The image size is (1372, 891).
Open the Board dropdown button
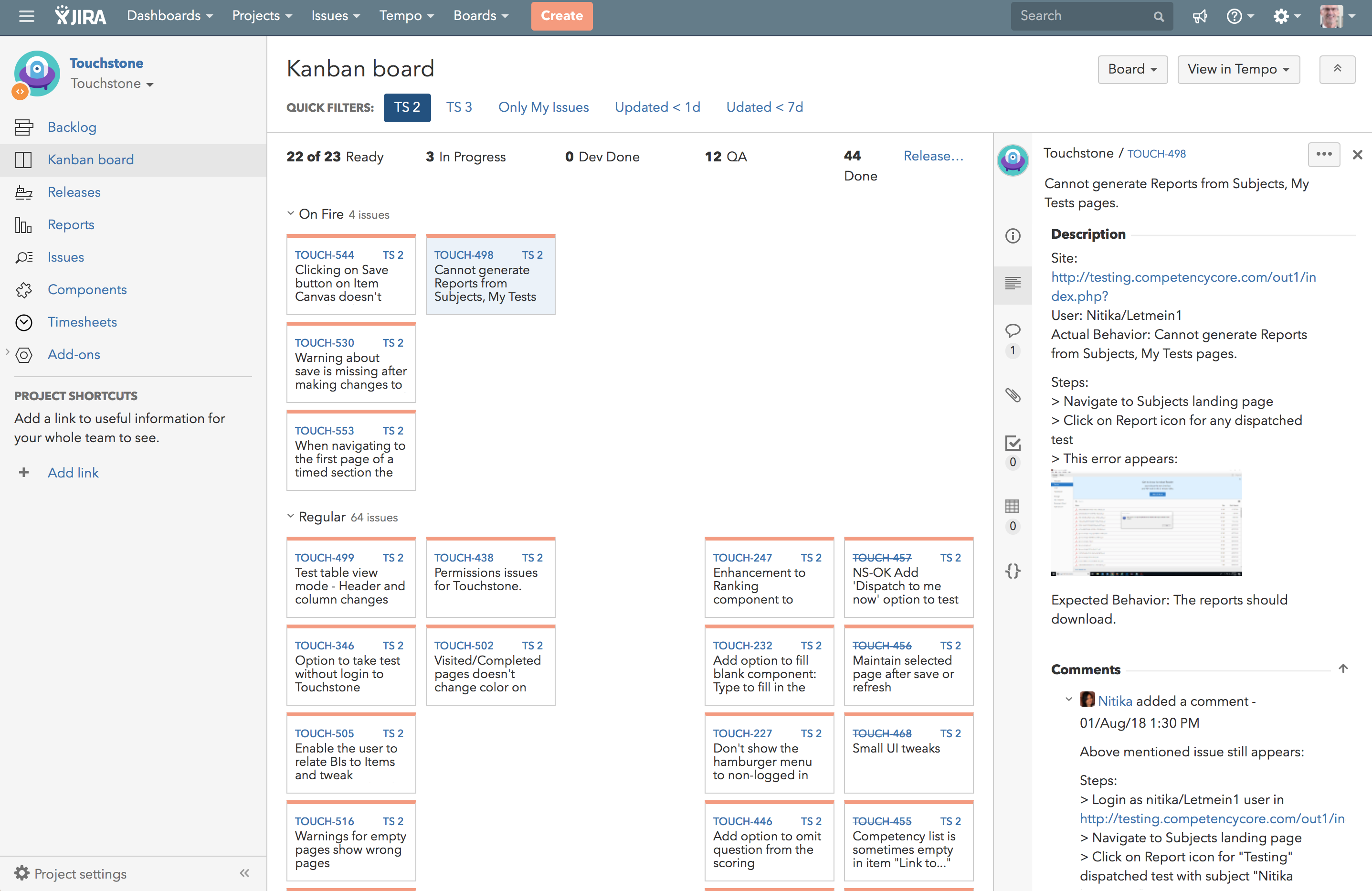(x=1132, y=69)
